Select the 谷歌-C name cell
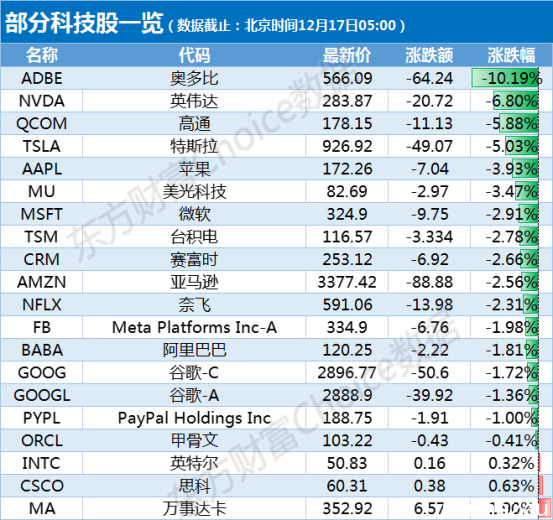Viewport: 553px width, 520px height. 194,373
